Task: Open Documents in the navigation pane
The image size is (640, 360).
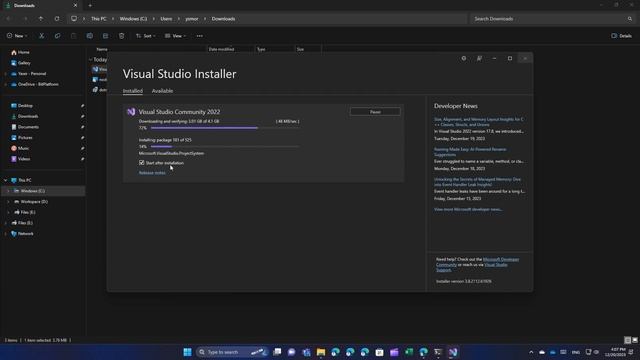Action: click(x=28, y=127)
